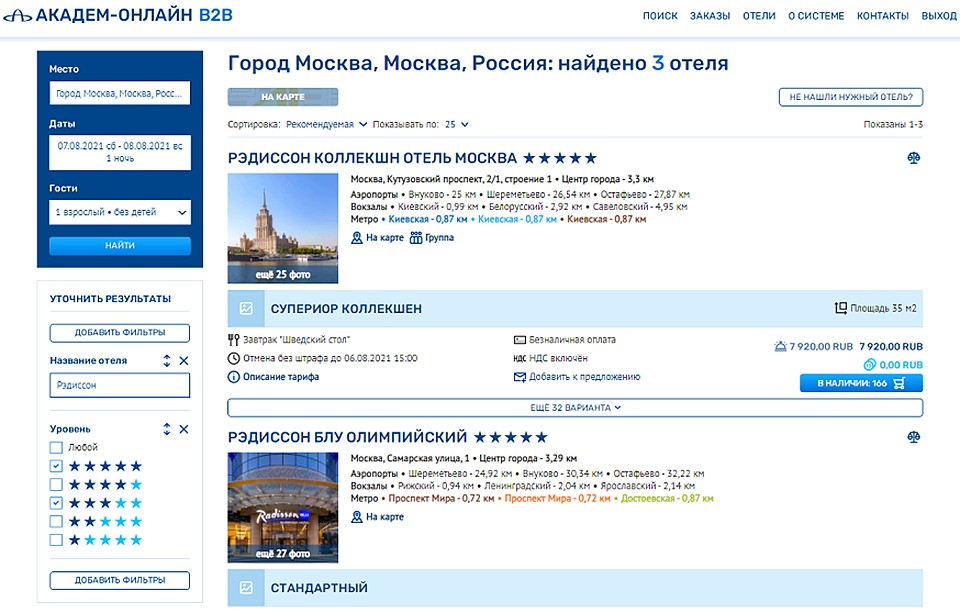
Task: Click Описание тарифа link
Action: point(281,377)
